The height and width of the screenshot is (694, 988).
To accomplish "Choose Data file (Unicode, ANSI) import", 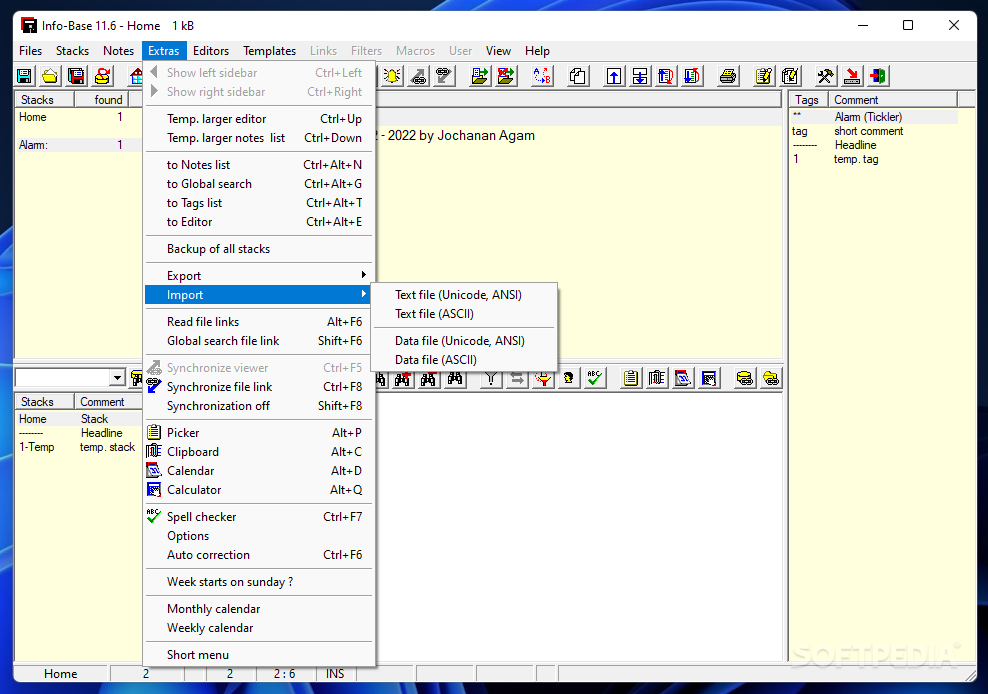I will point(464,341).
